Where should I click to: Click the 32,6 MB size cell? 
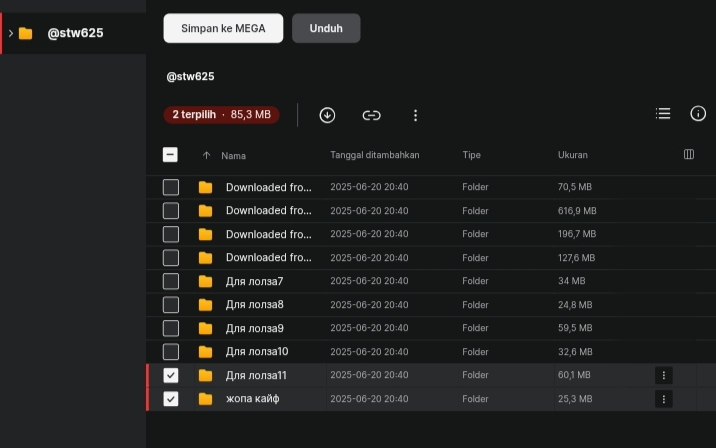pos(575,352)
